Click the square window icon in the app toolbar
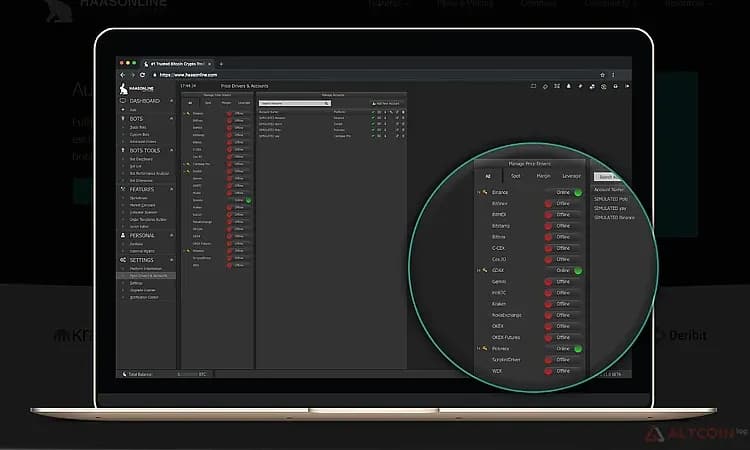The height and width of the screenshot is (450, 750). (x=533, y=86)
